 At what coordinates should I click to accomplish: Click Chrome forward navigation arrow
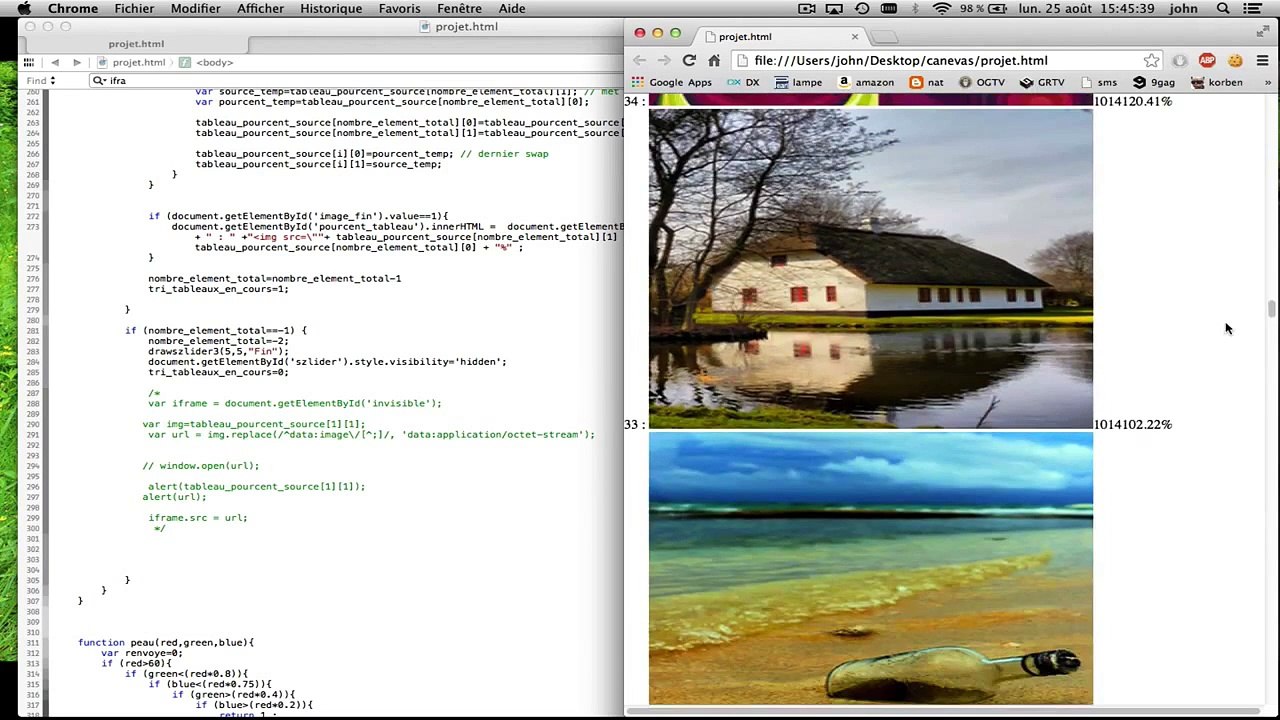point(663,60)
